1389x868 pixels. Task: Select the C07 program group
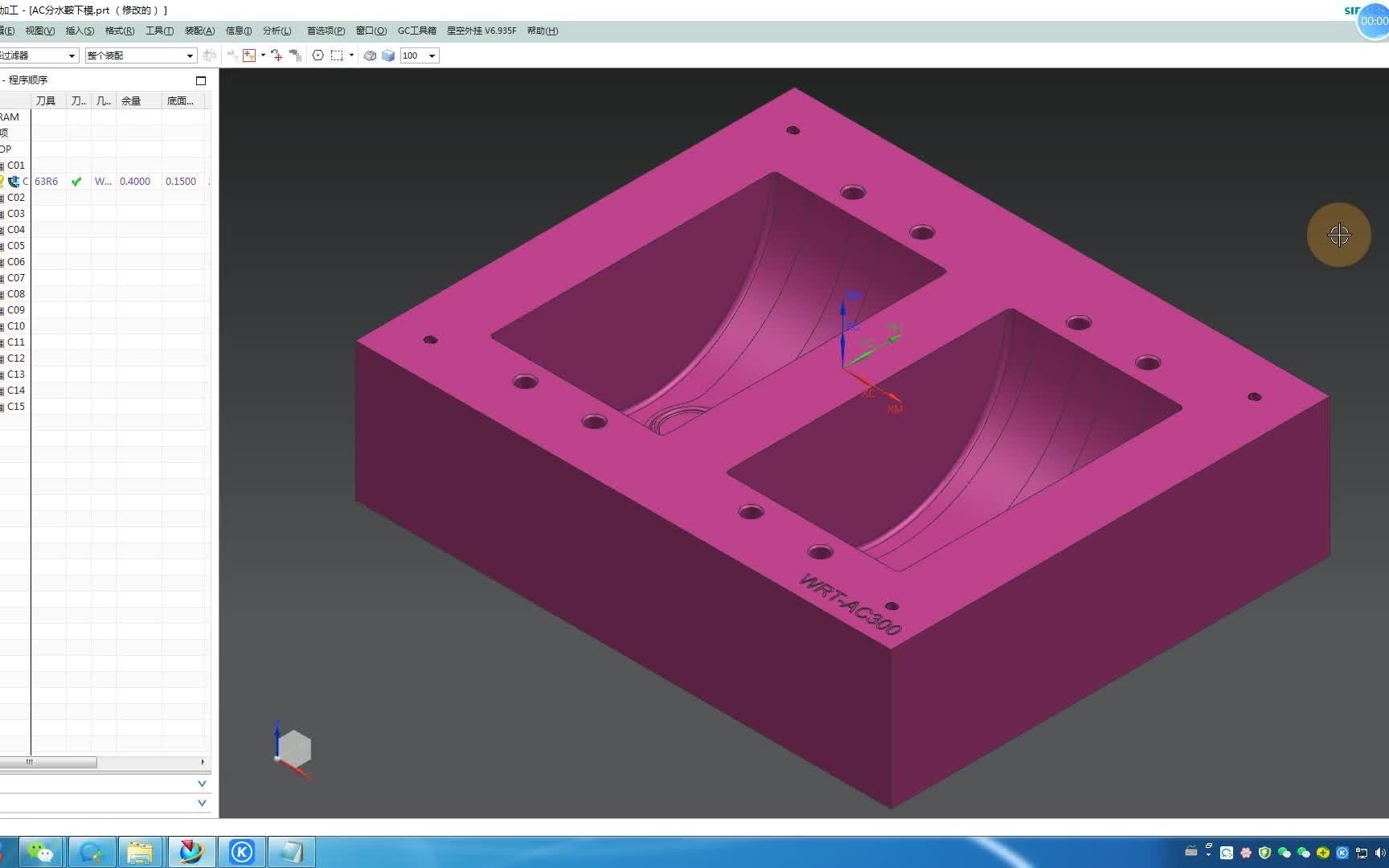point(16,277)
